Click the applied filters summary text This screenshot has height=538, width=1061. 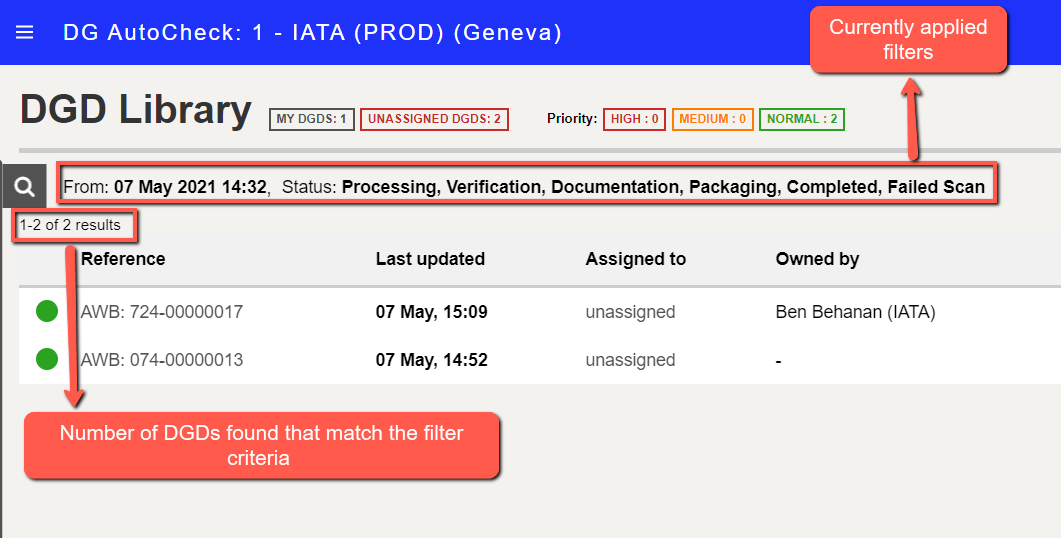point(524,187)
